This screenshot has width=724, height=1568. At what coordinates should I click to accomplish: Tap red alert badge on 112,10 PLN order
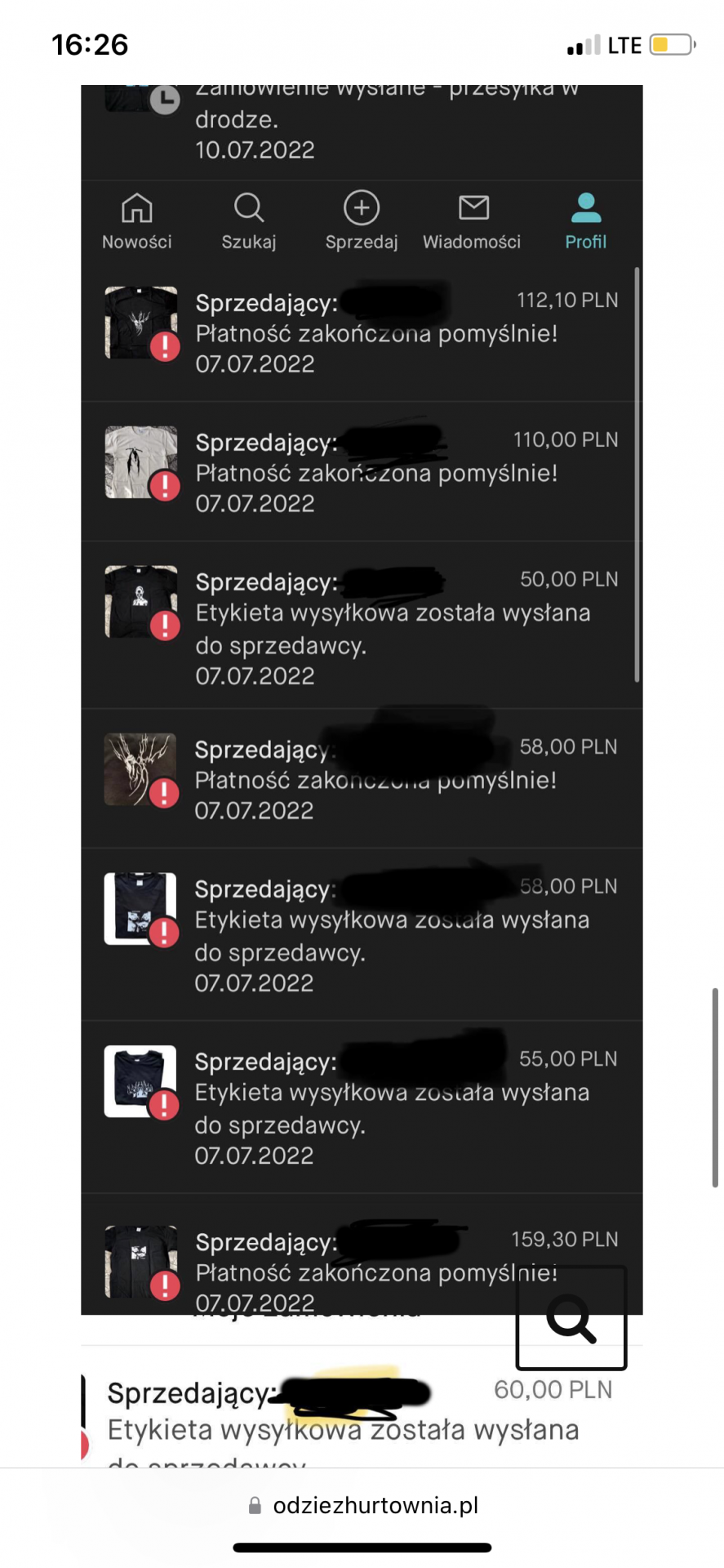[165, 346]
